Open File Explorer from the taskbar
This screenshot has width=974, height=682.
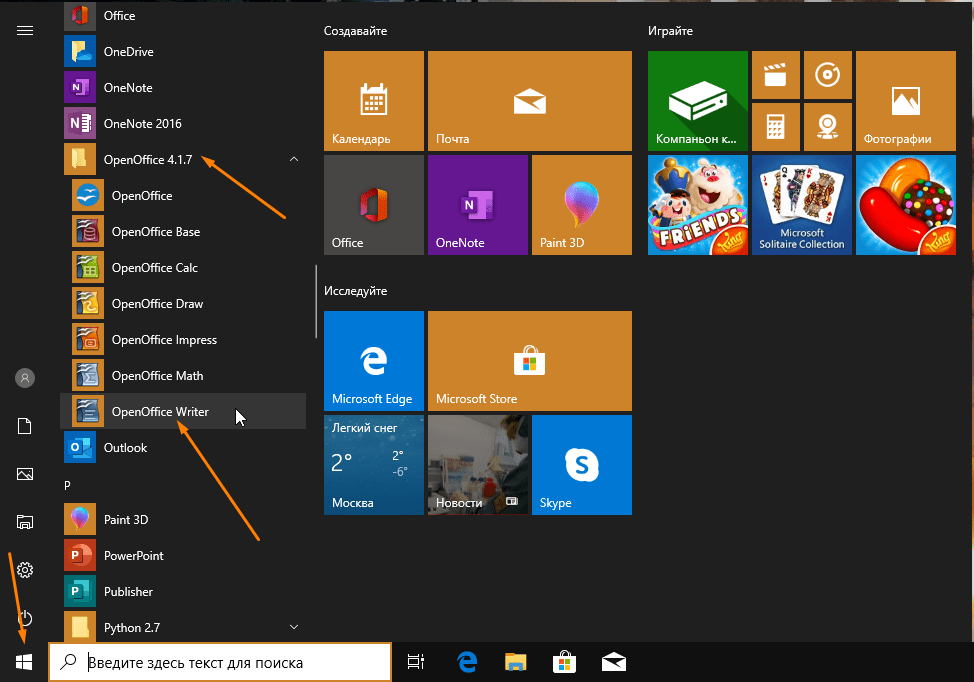[x=516, y=662]
